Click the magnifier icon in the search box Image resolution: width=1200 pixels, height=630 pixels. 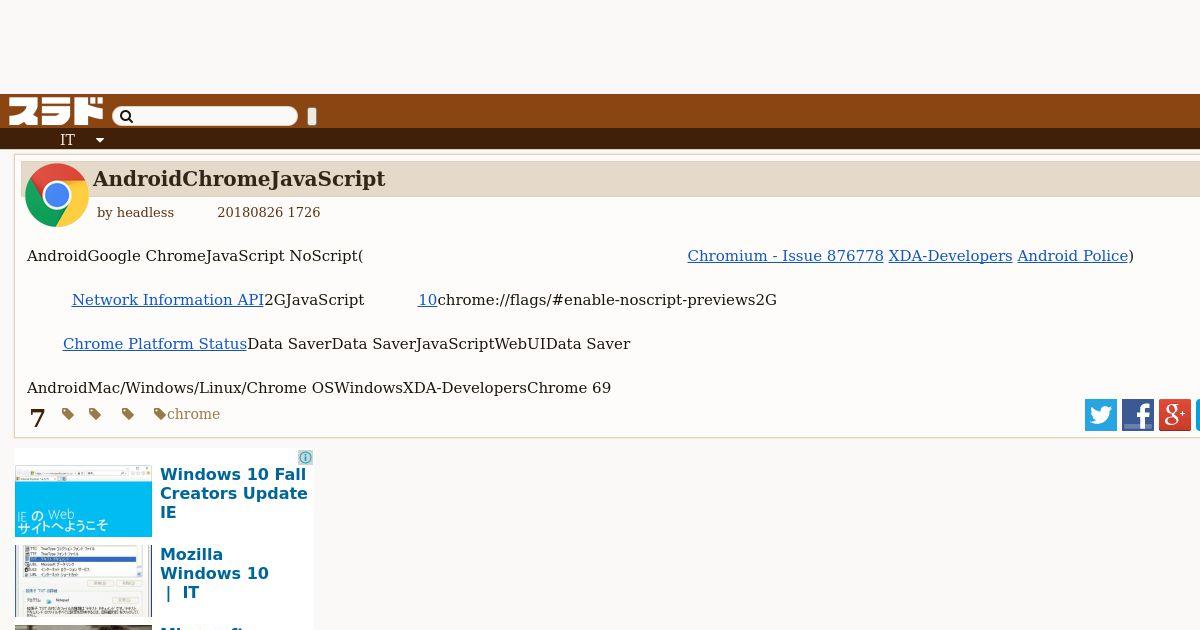pos(126,117)
